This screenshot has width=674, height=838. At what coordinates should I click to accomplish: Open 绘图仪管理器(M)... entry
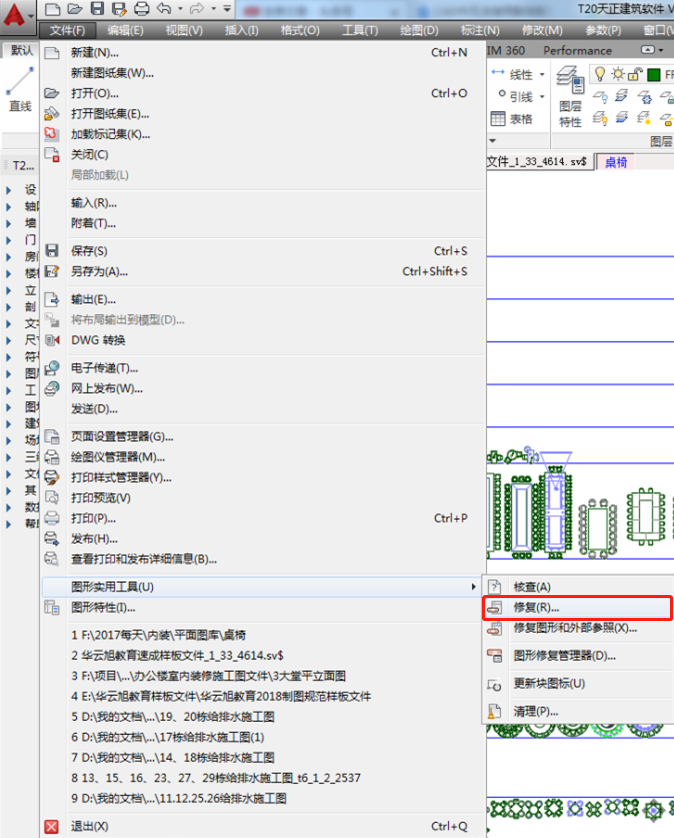(263, 457)
